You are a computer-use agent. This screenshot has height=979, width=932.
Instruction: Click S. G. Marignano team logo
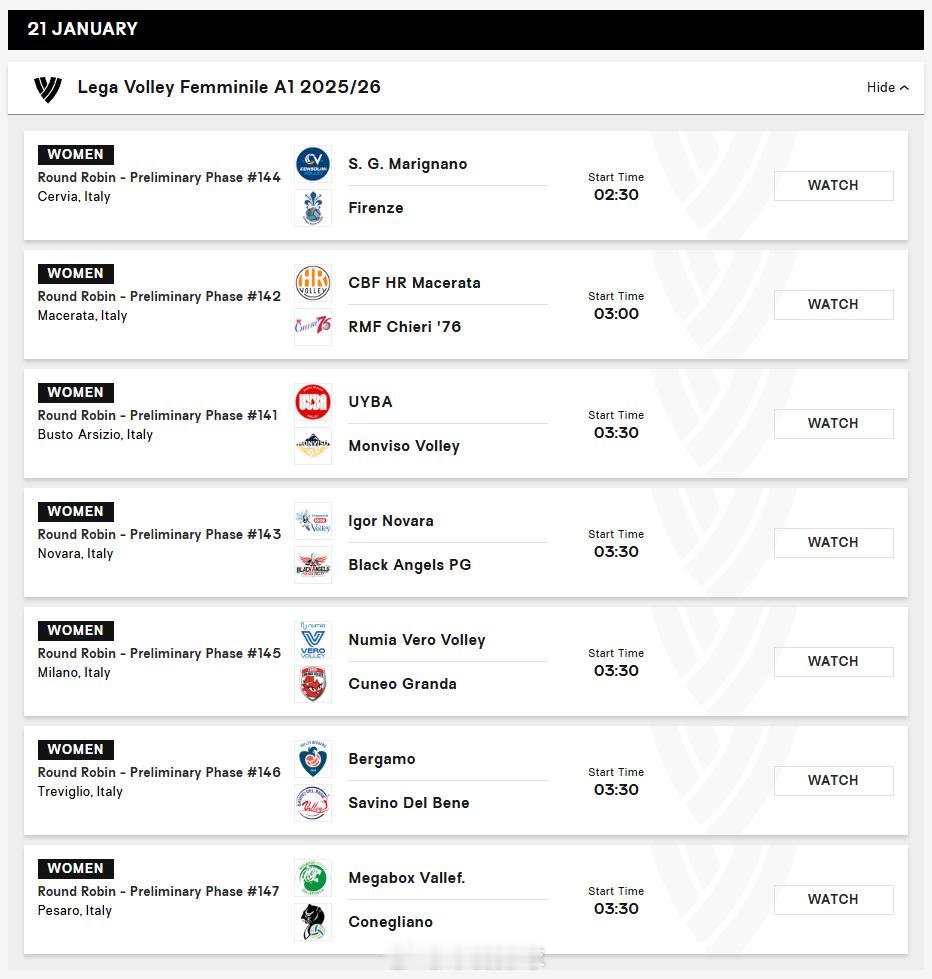313,164
